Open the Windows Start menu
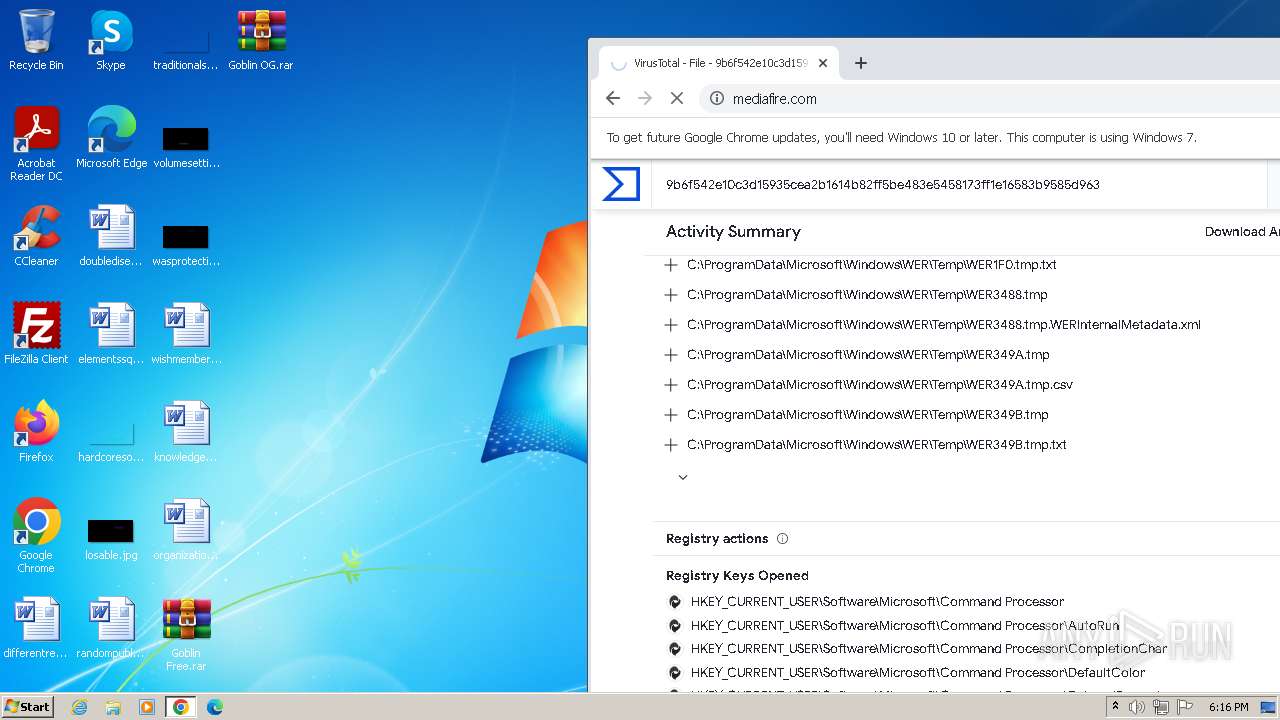The image size is (1280, 720). (28, 706)
